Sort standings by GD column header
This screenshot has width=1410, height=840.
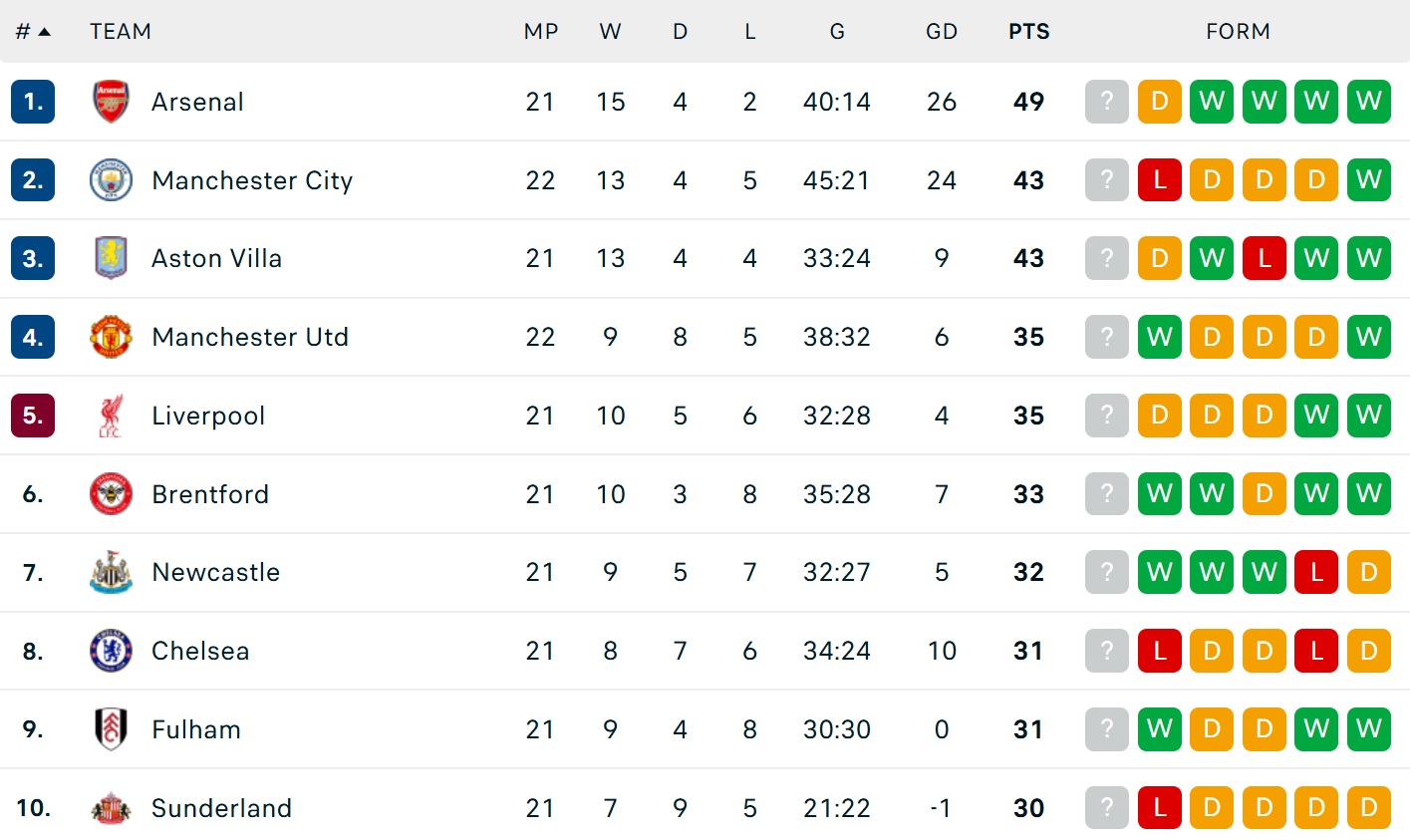(941, 32)
